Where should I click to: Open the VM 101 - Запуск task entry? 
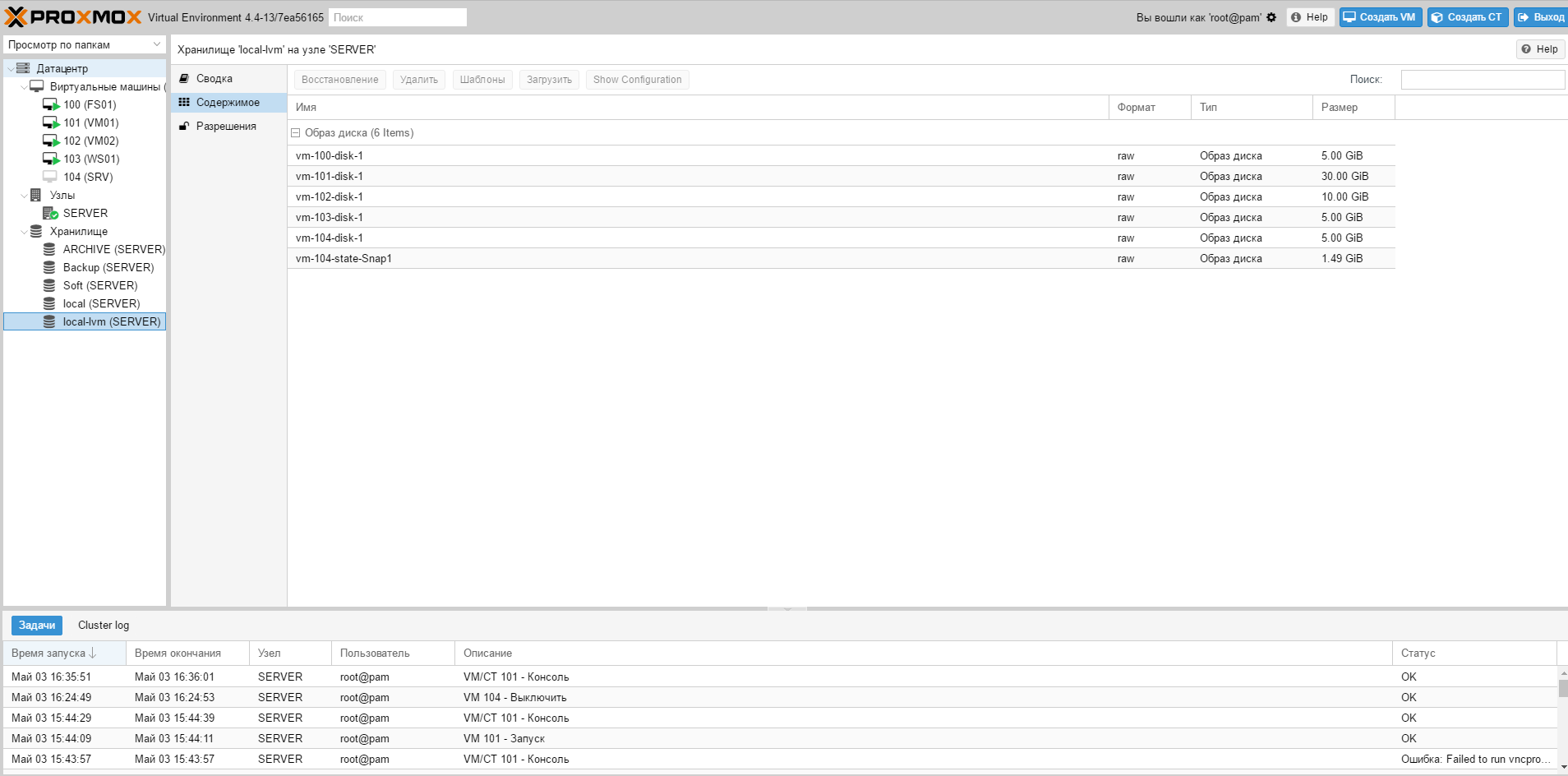coord(780,738)
